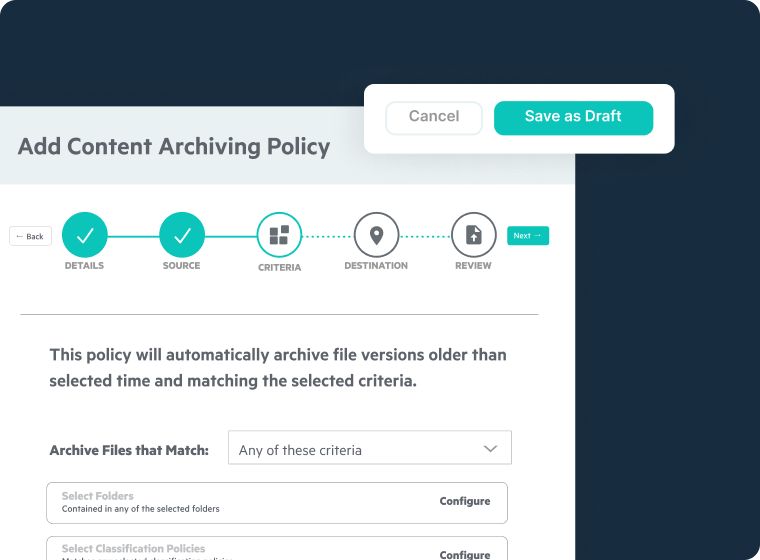This screenshot has height=560, width=760.
Task: Click the CRITERIA step label
Action: click(279, 268)
